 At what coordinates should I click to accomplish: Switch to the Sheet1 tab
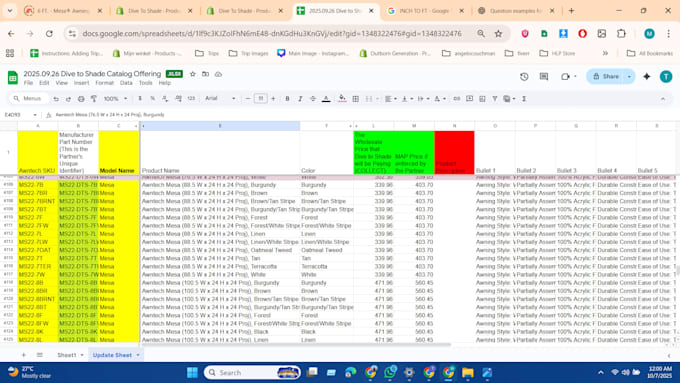pos(67,355)
